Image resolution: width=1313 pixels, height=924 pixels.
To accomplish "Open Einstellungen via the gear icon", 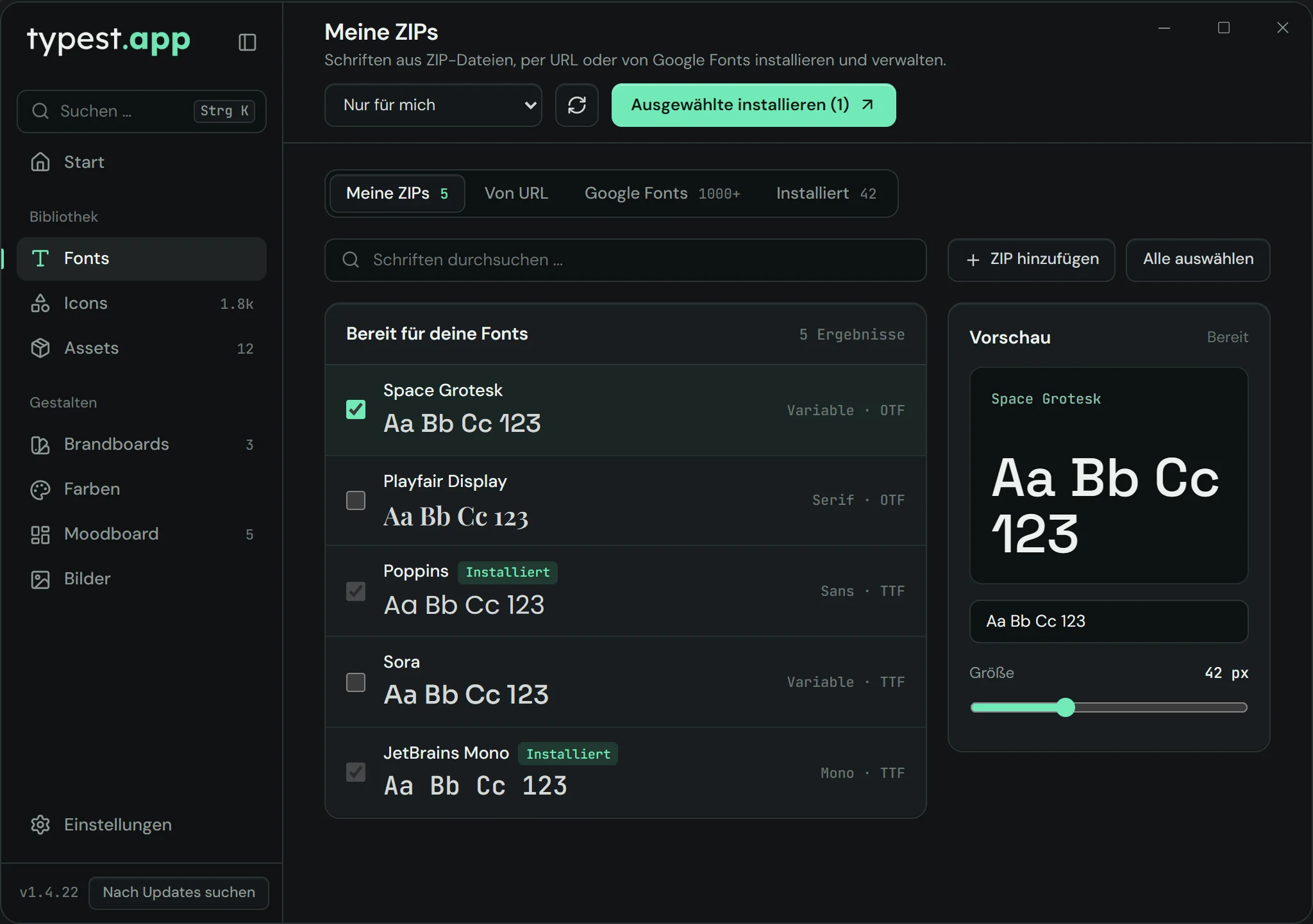I will click(40, 825).
